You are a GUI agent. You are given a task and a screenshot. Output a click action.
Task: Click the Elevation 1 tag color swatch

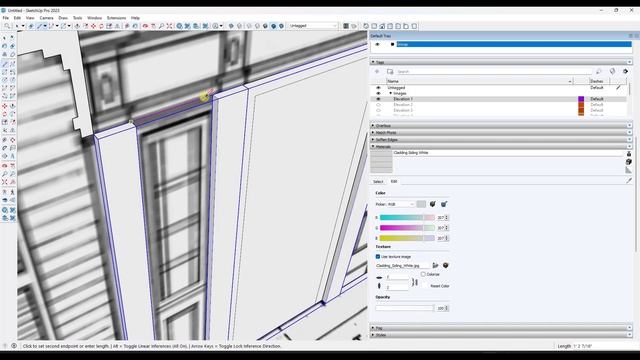click(x=581, y=99)
